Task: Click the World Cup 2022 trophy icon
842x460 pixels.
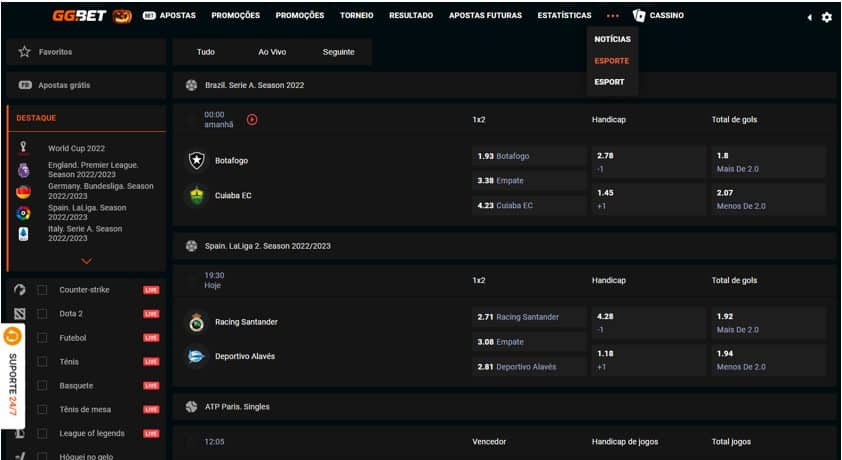Action: point(23,147)
